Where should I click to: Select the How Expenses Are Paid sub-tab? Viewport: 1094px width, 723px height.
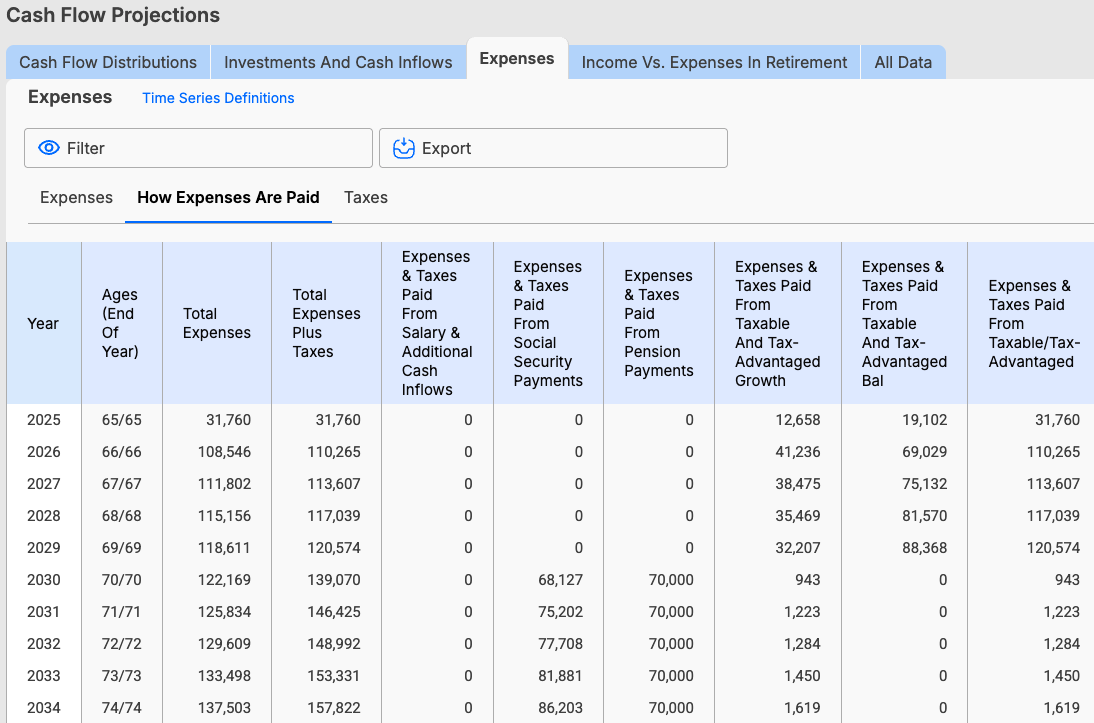tap(228, 197)
